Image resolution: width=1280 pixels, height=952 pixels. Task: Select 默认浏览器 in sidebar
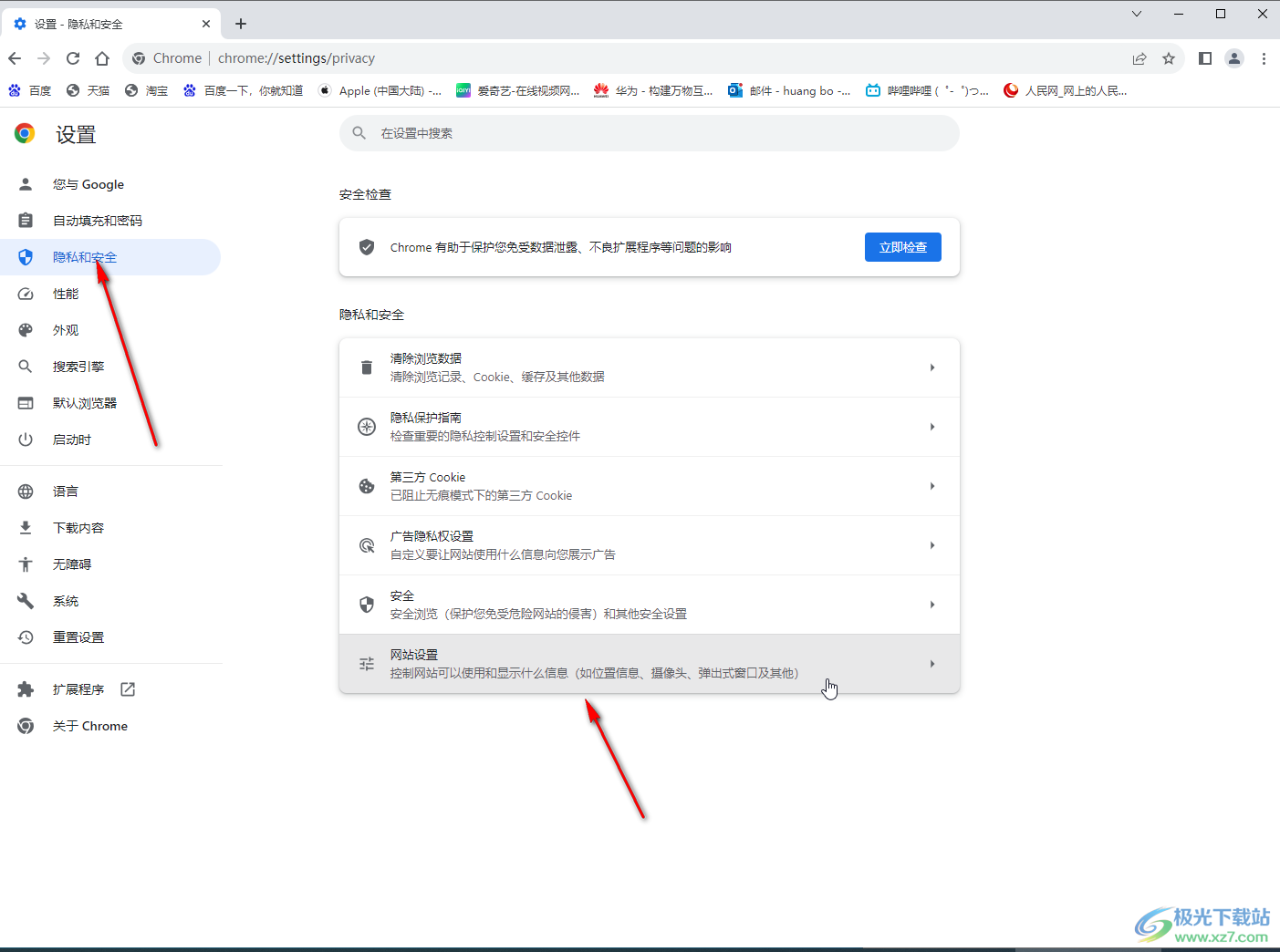(x=110, y=403)
